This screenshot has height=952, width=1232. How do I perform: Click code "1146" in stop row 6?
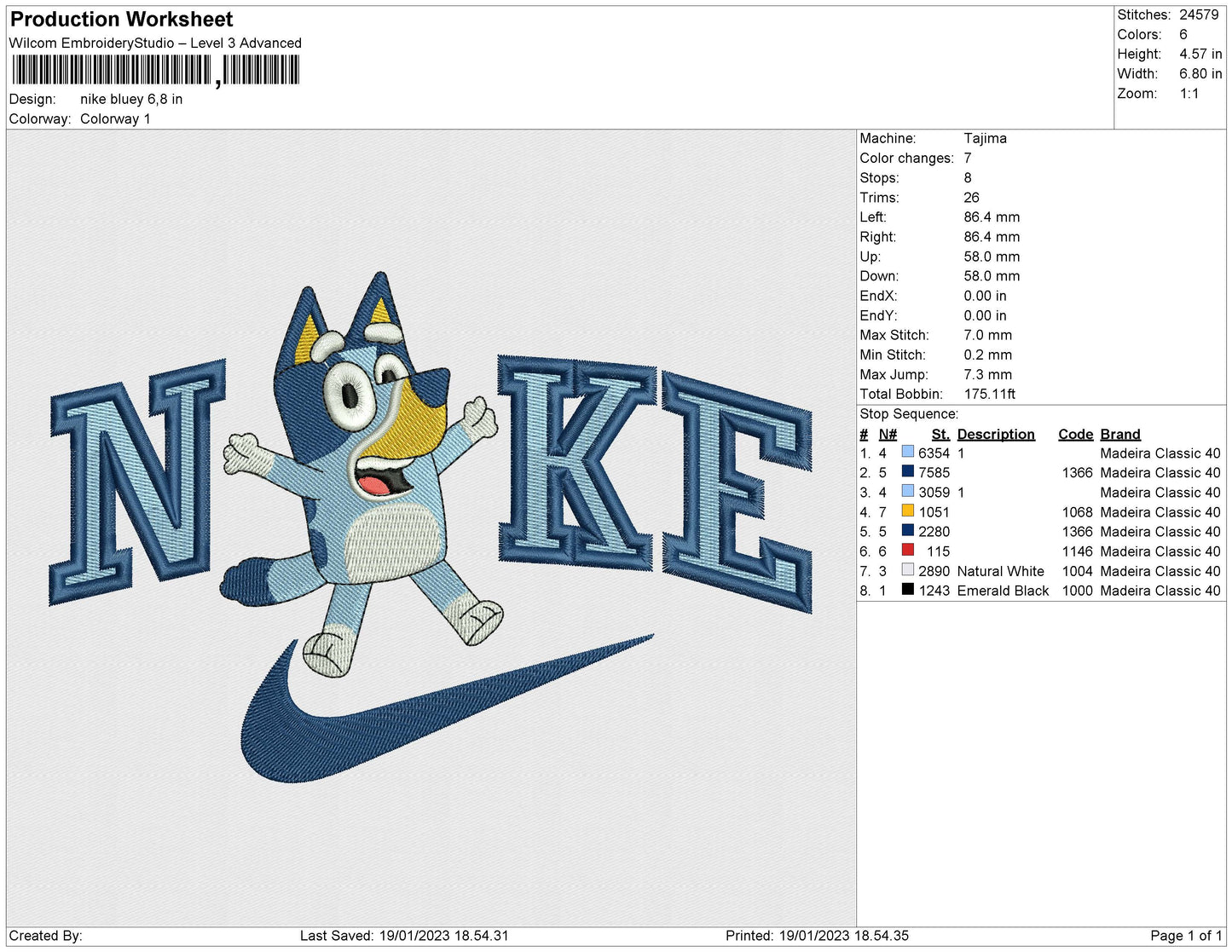pyautogui.click(x=1077, y=551)
